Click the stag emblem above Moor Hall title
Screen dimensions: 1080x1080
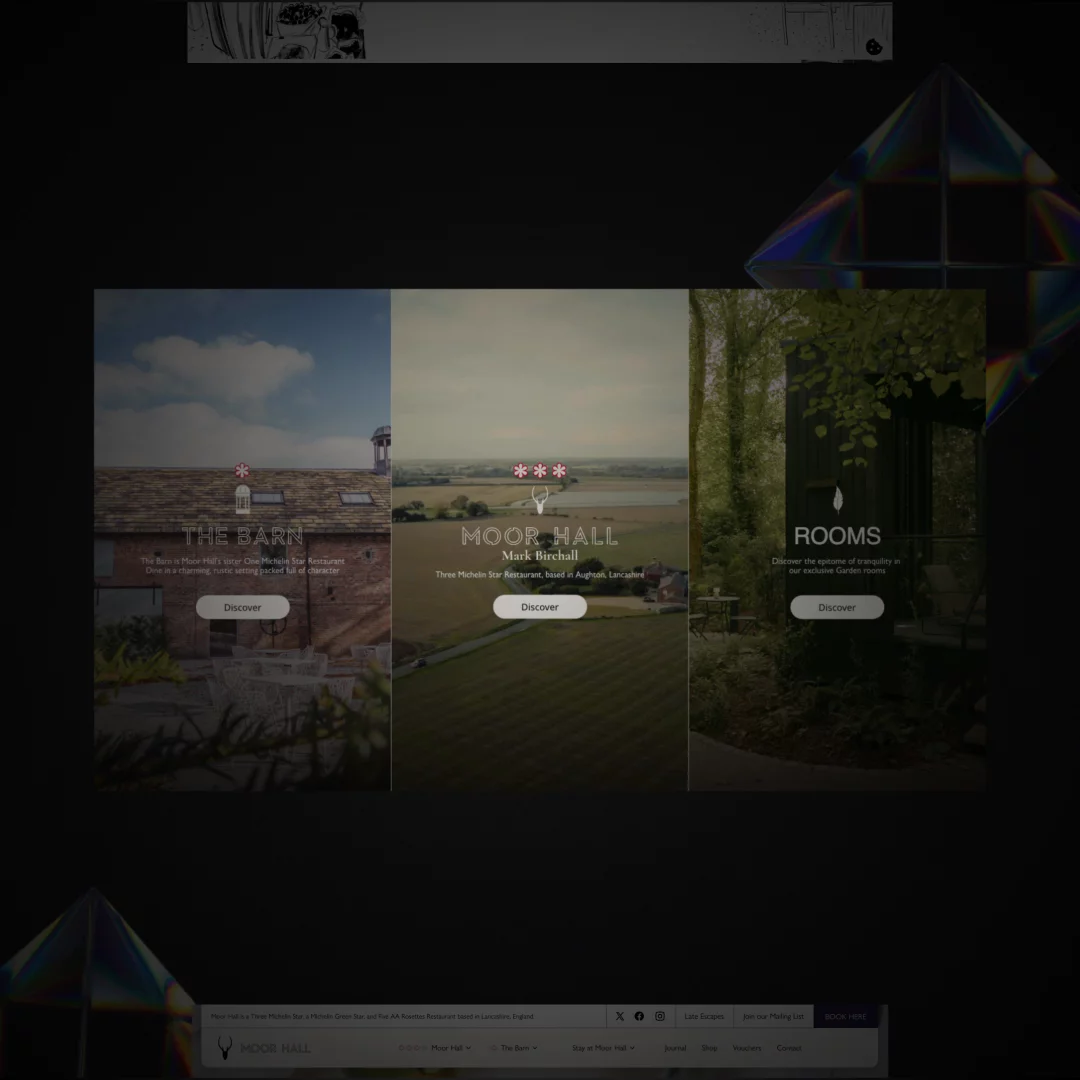click(540, 500)
